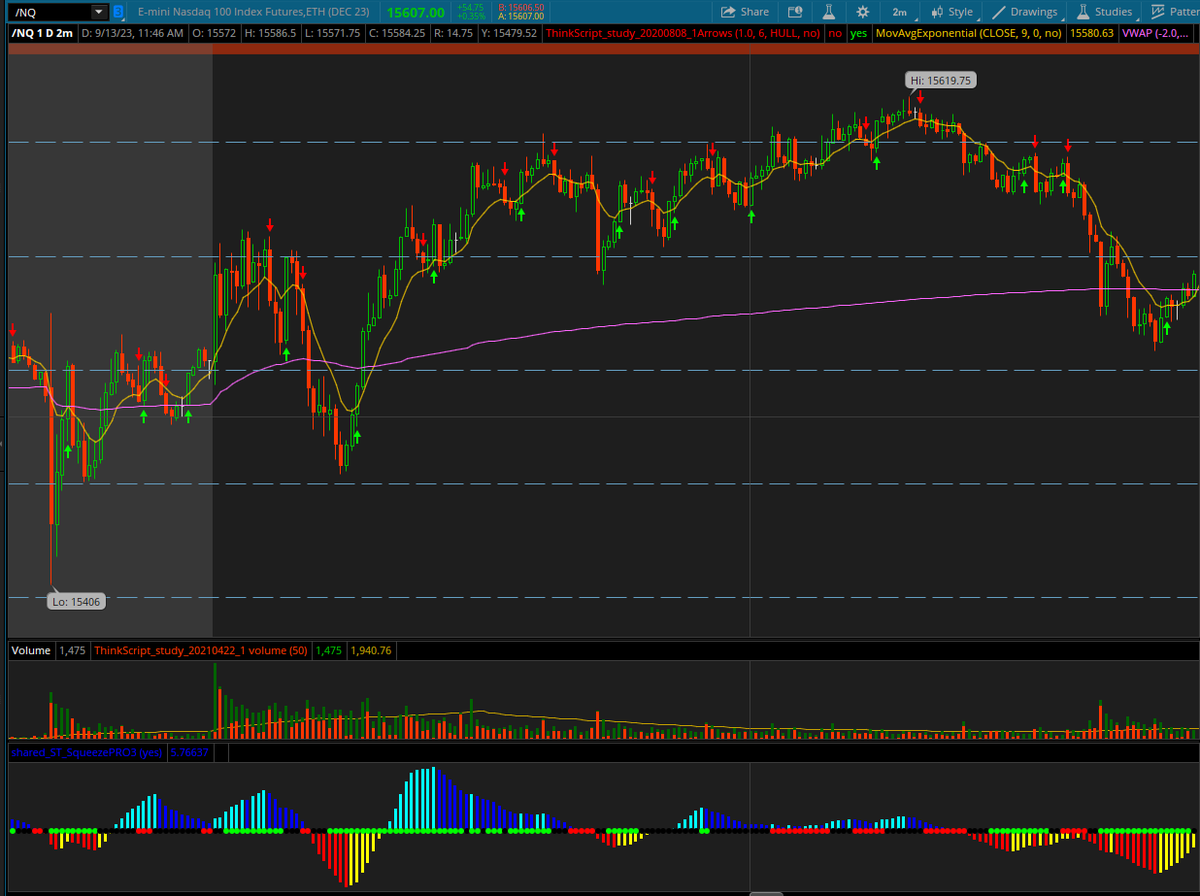Click the green 'yes' study value
The width and height of the screenshot is (1200, 896).
(858, 33)
